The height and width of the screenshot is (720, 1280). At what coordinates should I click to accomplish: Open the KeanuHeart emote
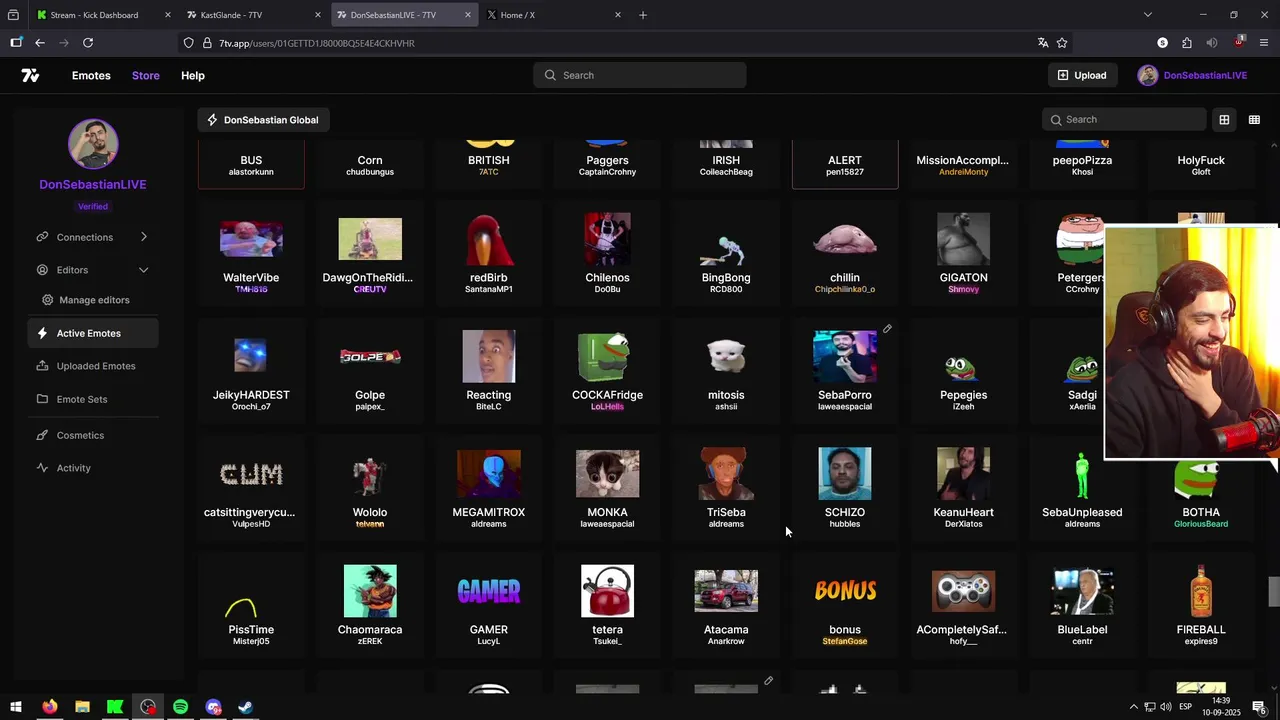(963, 488)
